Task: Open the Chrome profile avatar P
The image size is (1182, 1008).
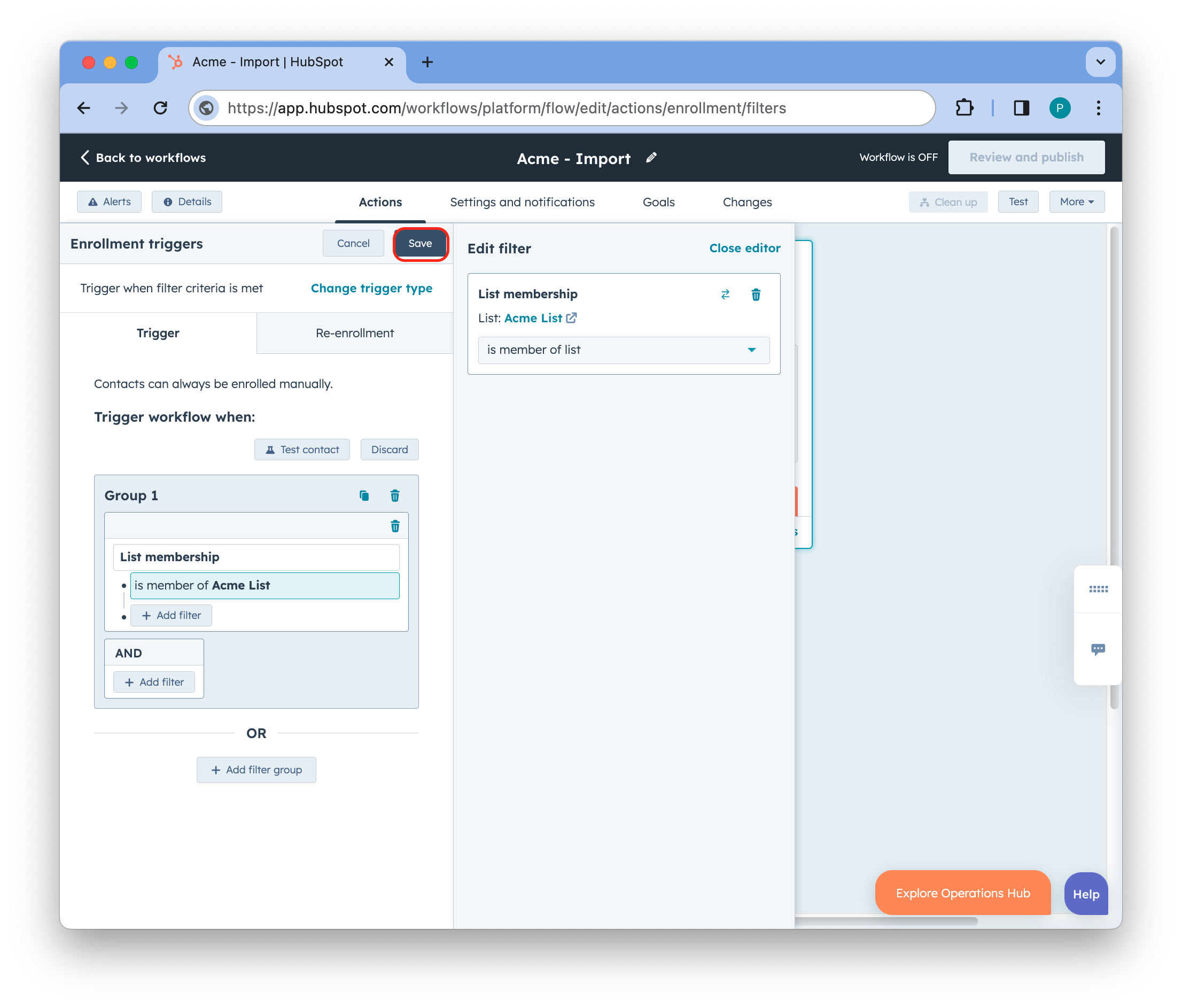Action: pyautogui.click(x=1059, y=108)
